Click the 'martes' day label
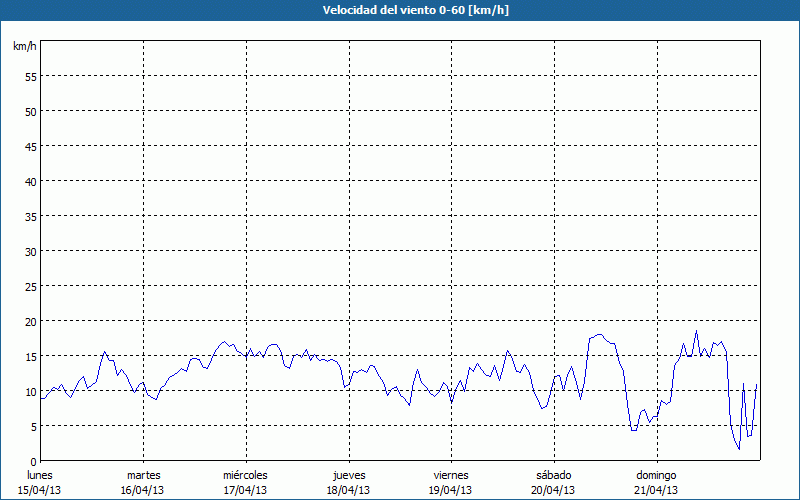The width and height of the screenshot is (800, 500). click(x=143, y=475)
